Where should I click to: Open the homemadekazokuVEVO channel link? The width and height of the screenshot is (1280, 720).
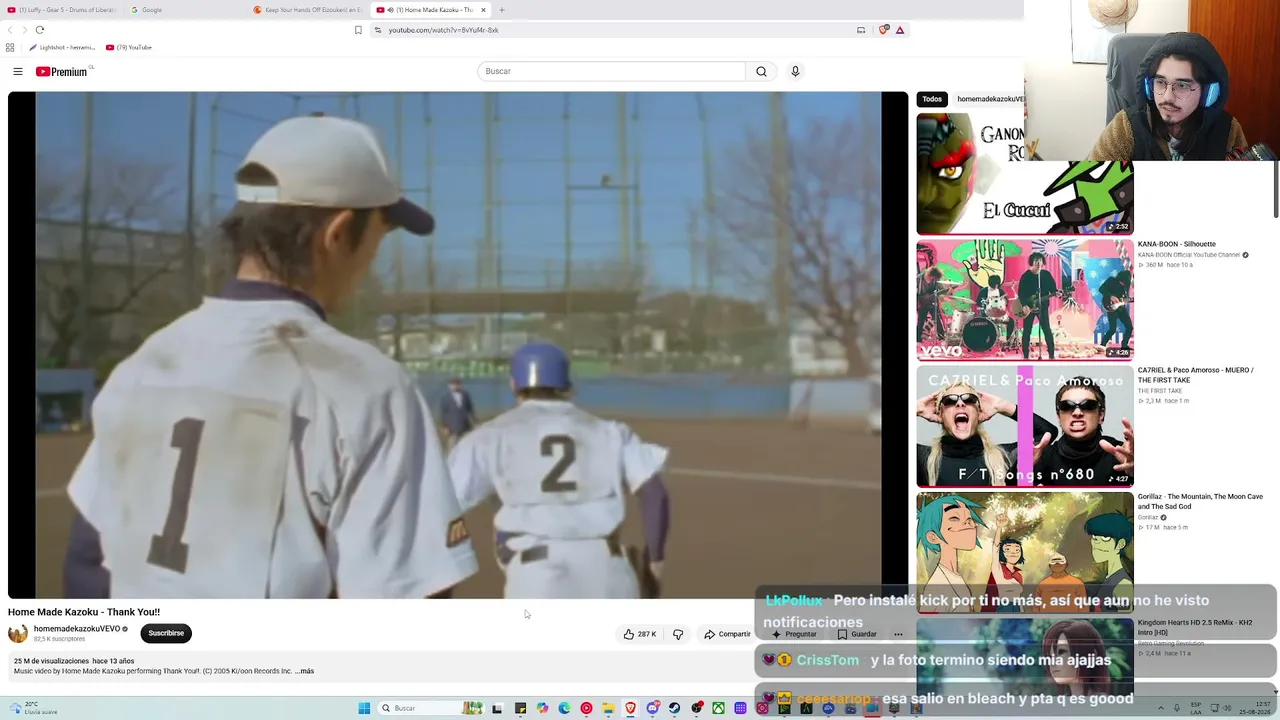77,629
